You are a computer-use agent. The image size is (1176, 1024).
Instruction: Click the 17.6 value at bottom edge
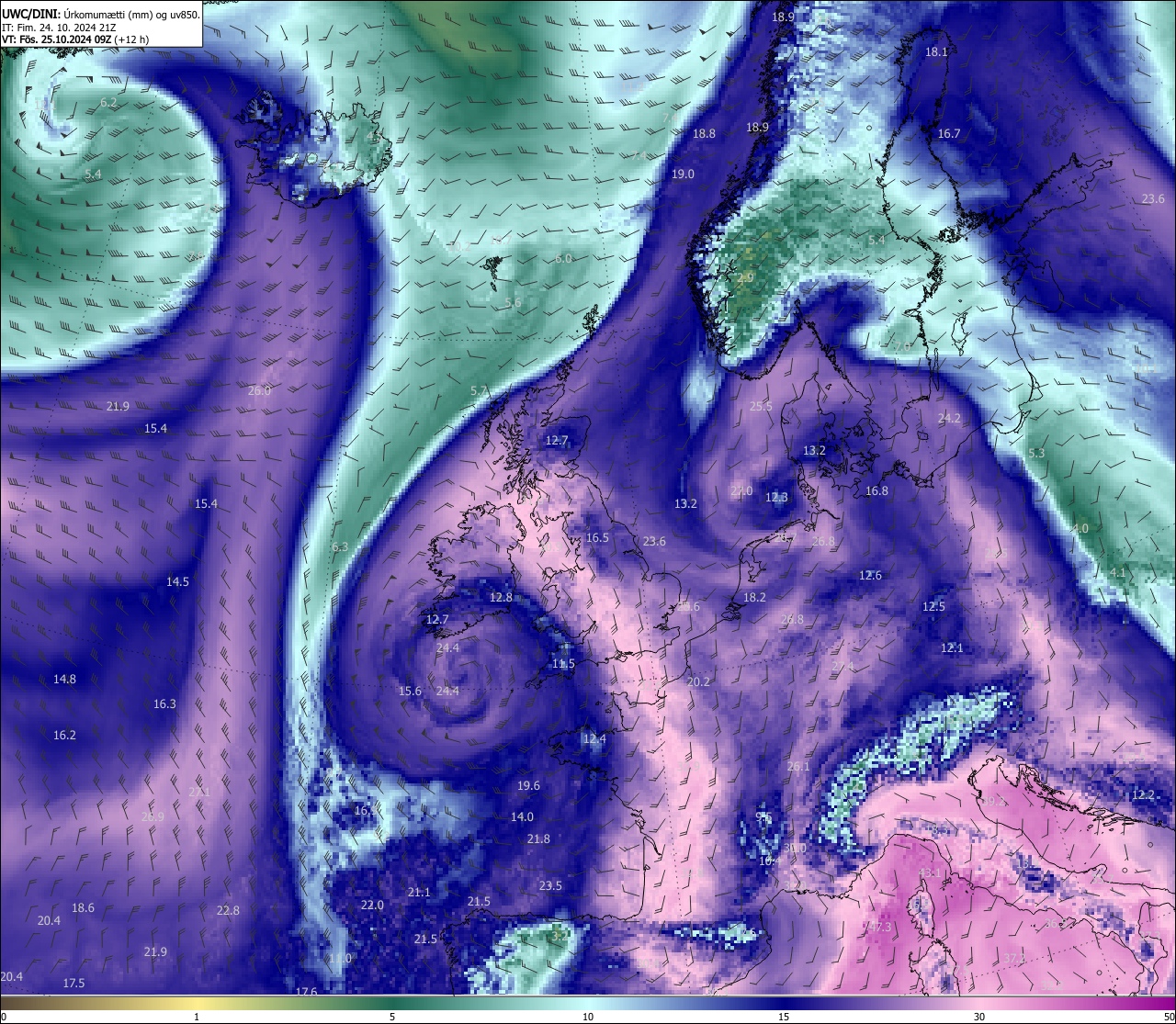306,992
